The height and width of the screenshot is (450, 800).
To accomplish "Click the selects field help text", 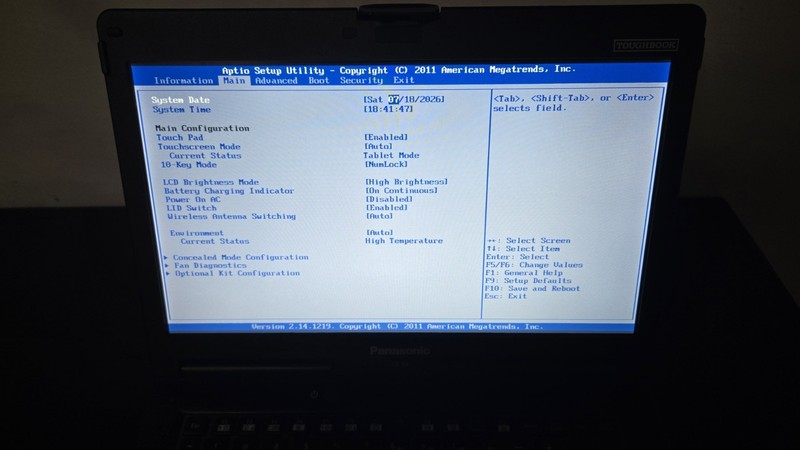I will pos(530,108).
